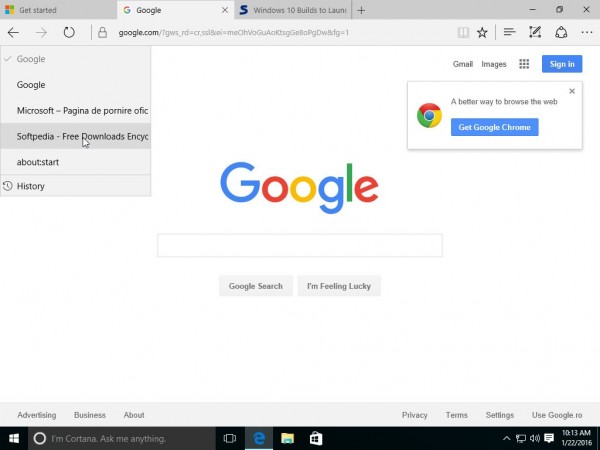
Task: Click the Sign in button
Action: pos(562,64)
